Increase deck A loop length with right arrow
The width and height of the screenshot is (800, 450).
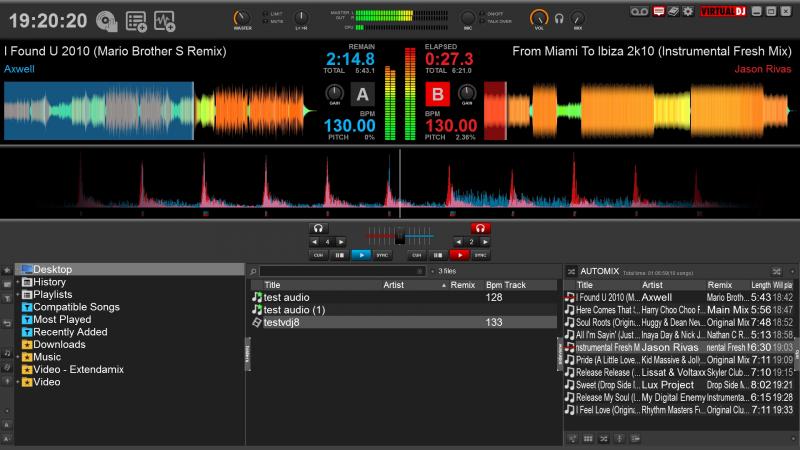point(342,242)
